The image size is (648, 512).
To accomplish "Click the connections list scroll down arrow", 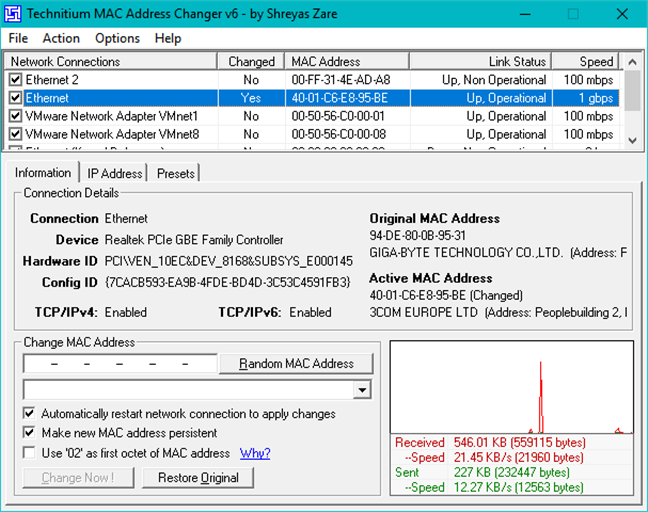I will (632, 141).
